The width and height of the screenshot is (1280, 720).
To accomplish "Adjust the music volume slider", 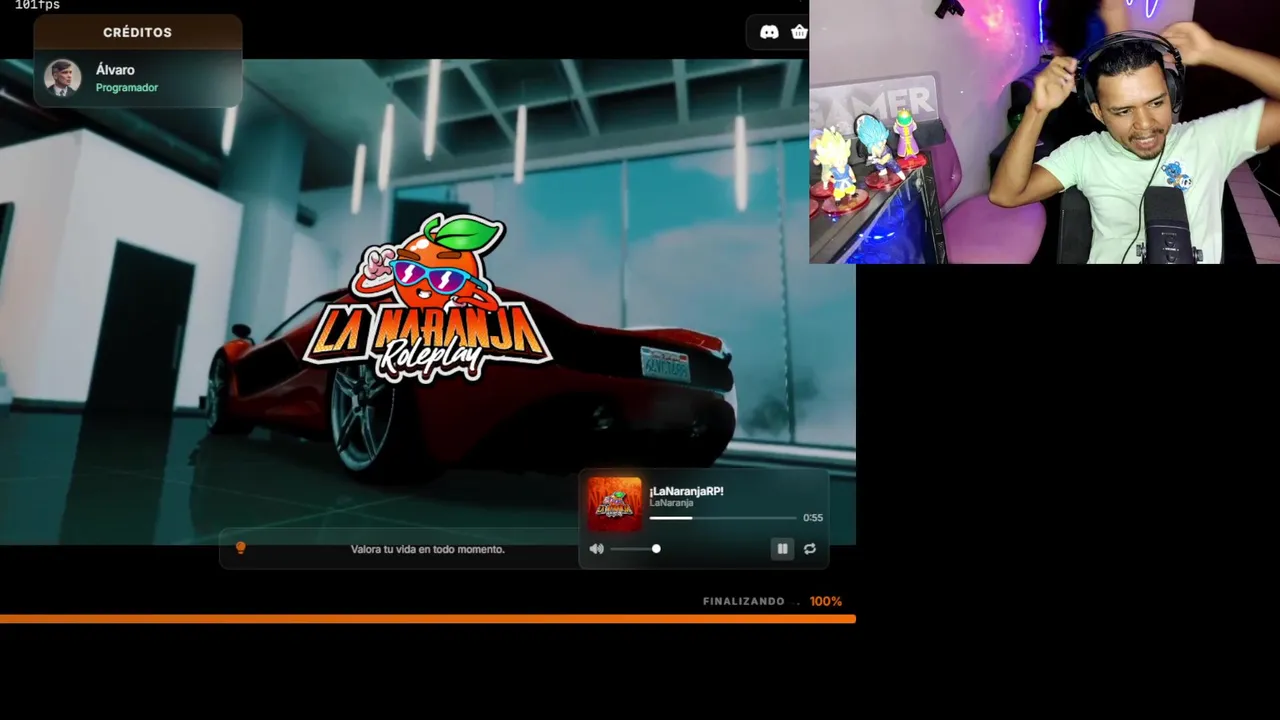I will pos(634,549).
